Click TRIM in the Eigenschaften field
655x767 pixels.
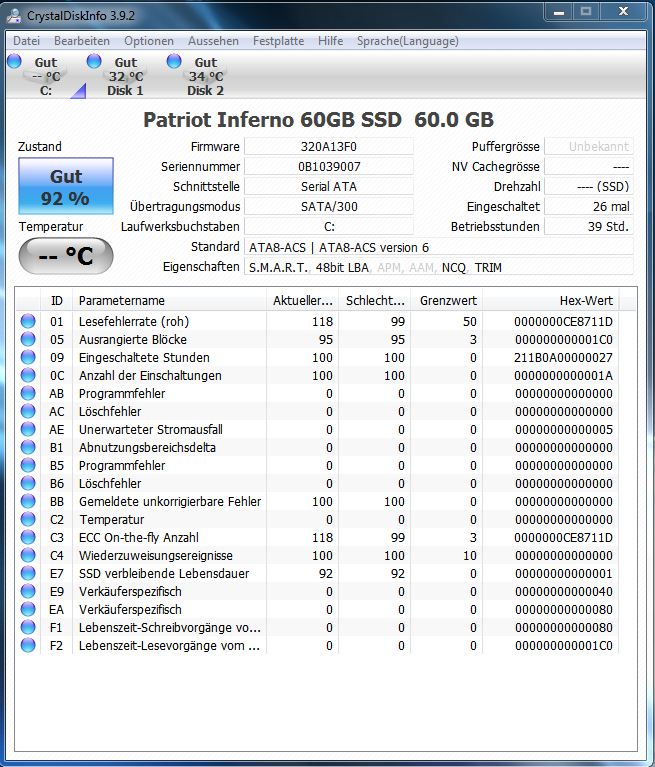click(488, 268)
